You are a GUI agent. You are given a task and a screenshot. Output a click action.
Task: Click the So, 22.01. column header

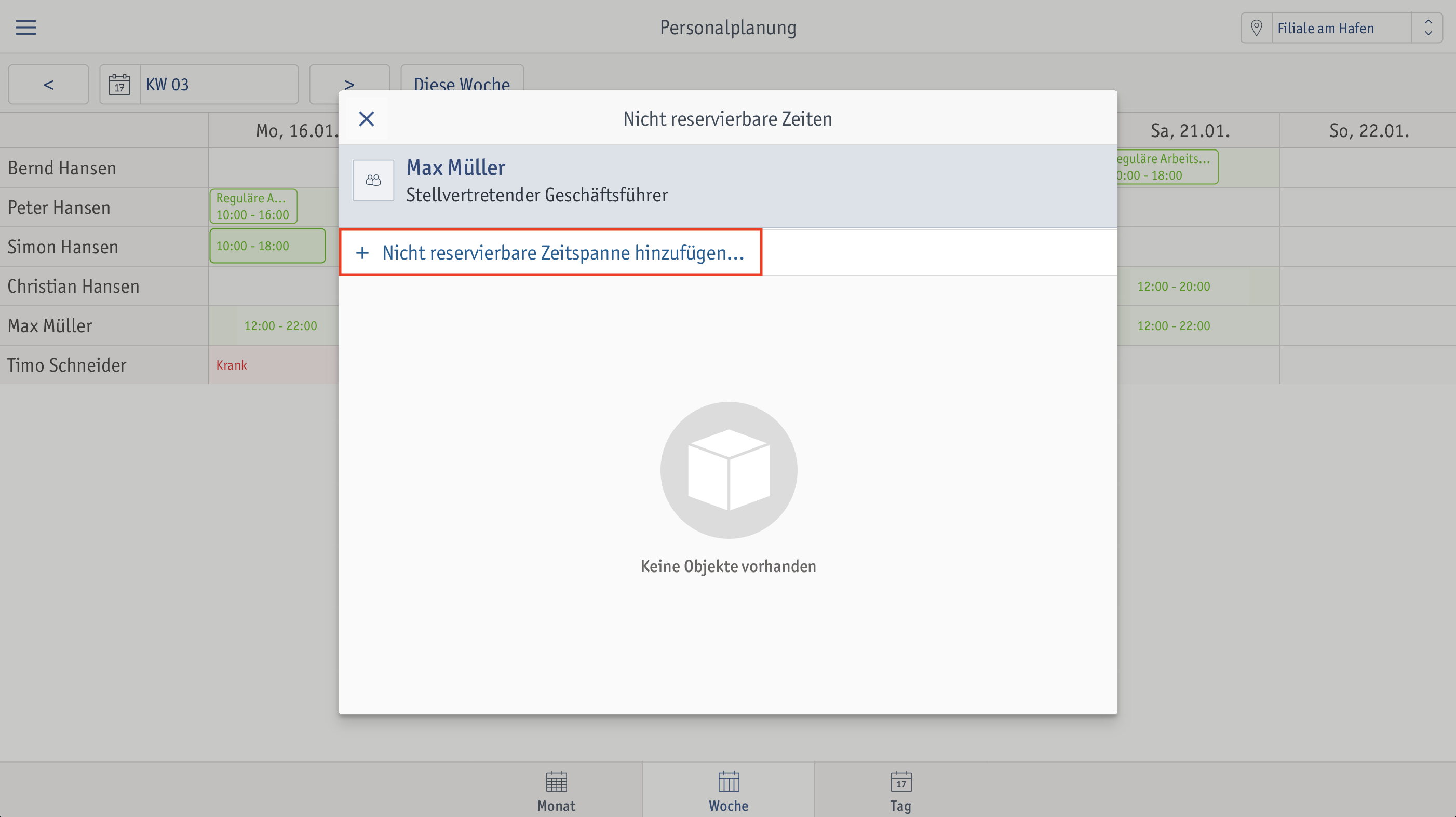pyautogui.click(x=1369, y=131)
